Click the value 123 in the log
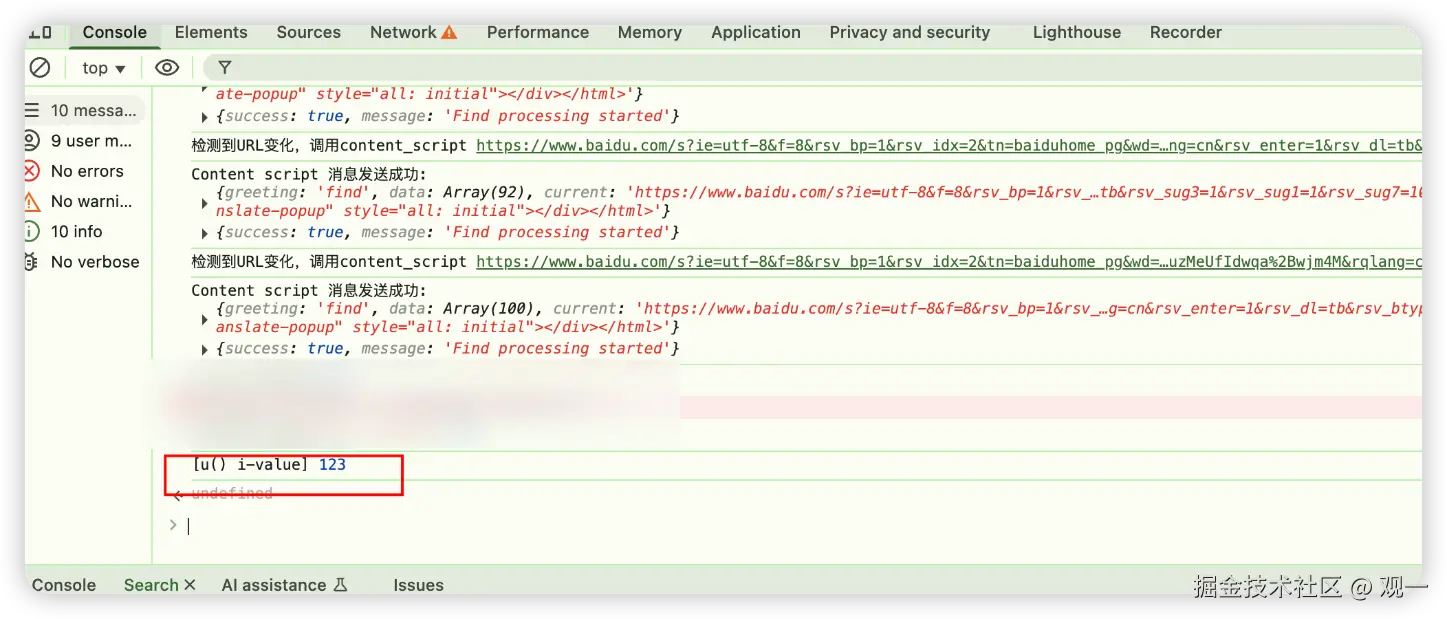The height and width of the screenshot is (619, 1447). click(332, 464)
